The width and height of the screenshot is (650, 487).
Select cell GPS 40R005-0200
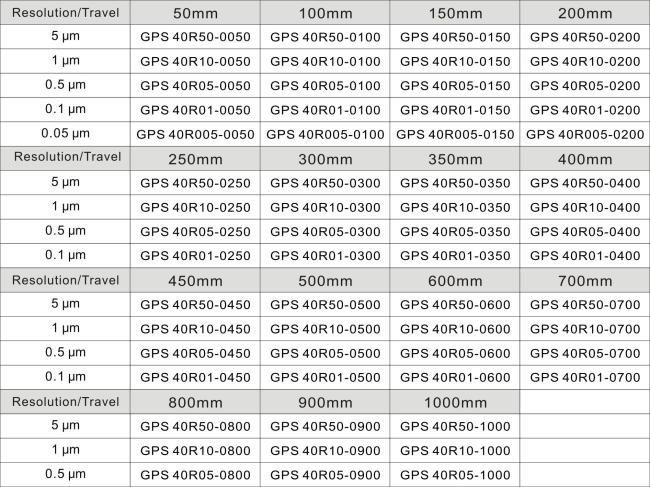click(x=585, y=134)
